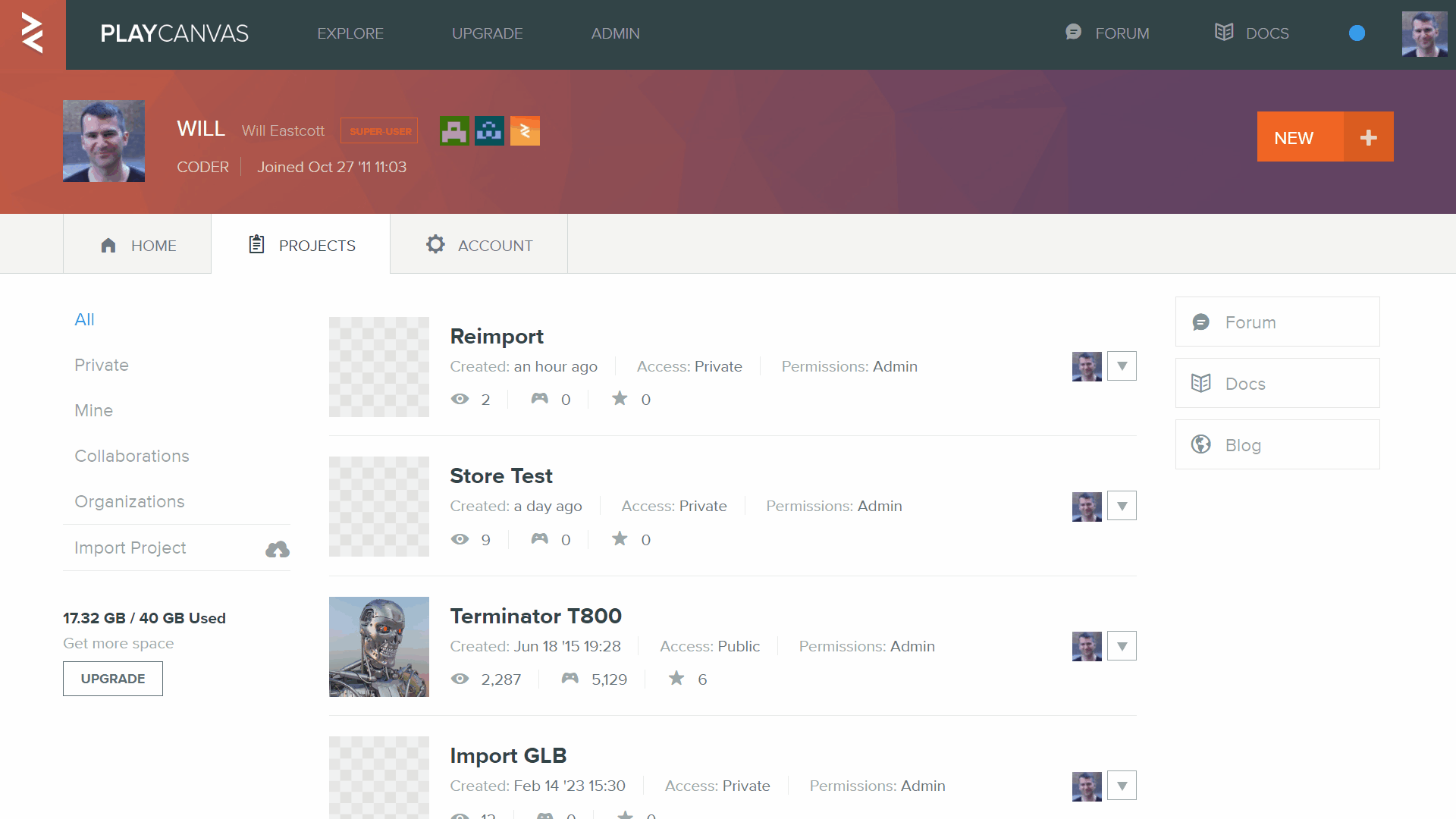1456x819 pixels.
Task: Click the star icon on Terminator T800
Action: (x=674, y=679)
